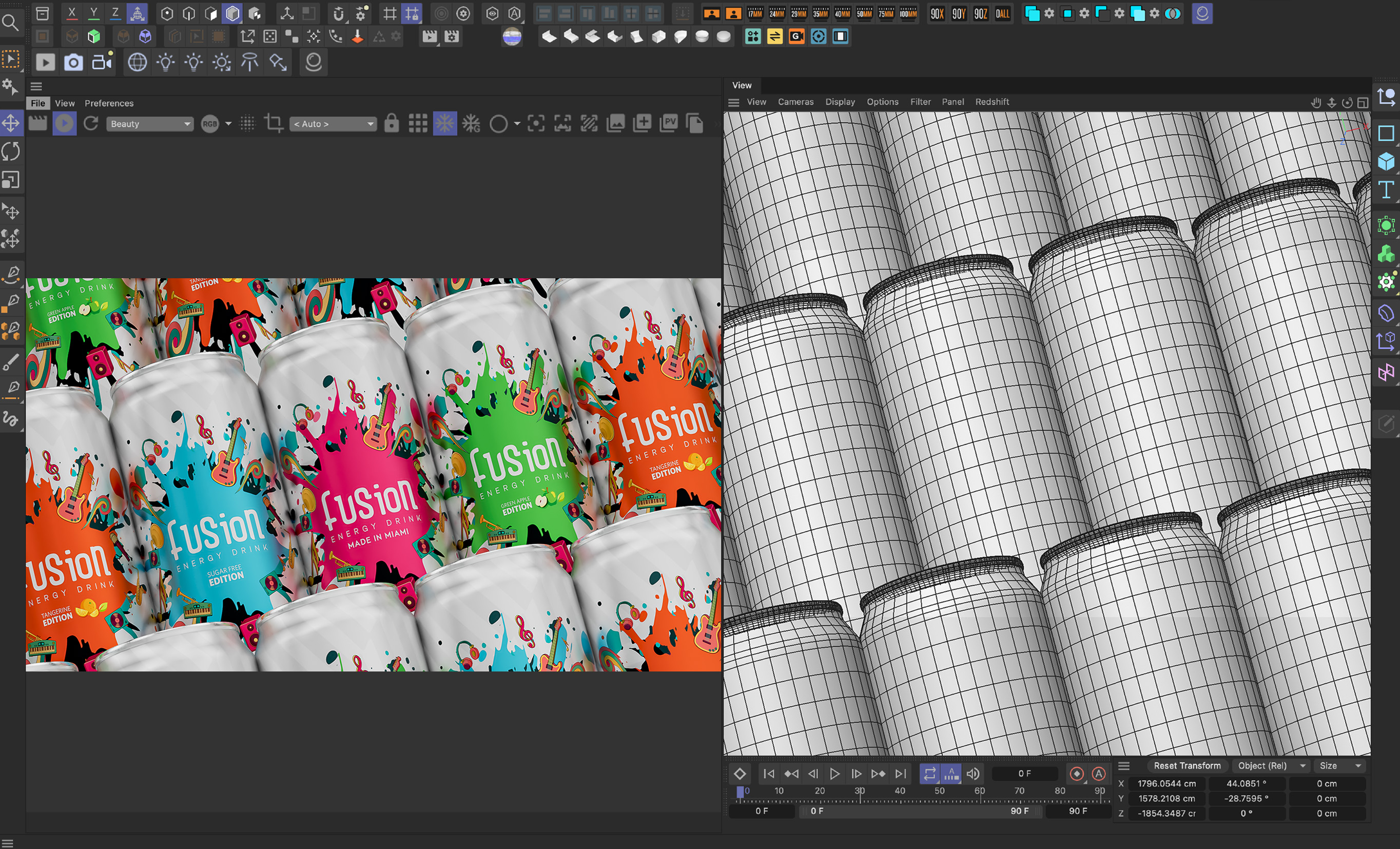Select the Rotate tool in left sidebar
1400x849 pixels.
point(11,151)
